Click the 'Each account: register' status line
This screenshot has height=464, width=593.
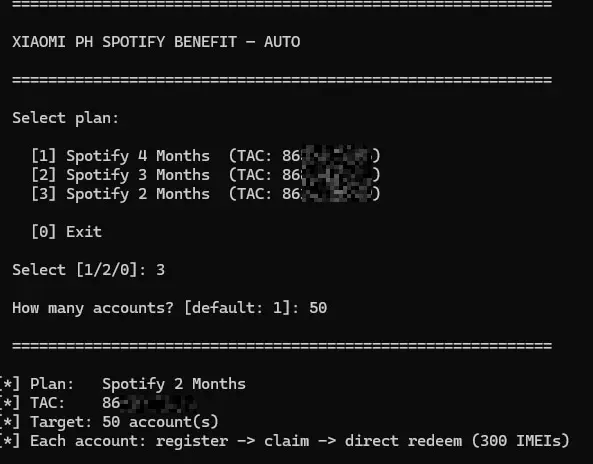tap(284, 441)
